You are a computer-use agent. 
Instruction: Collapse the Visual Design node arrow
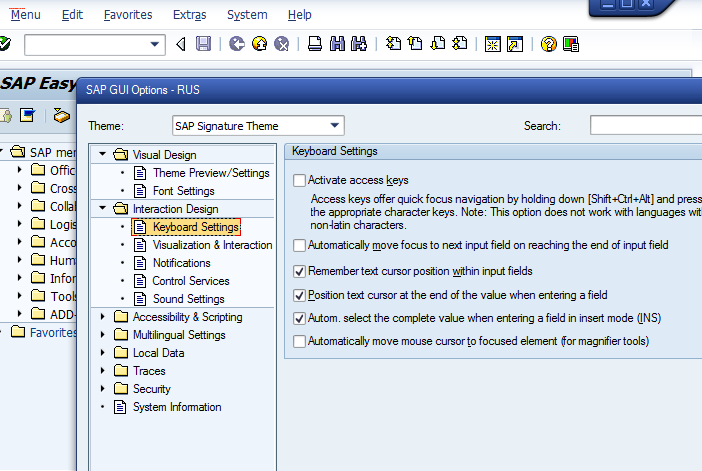(103, 154)
